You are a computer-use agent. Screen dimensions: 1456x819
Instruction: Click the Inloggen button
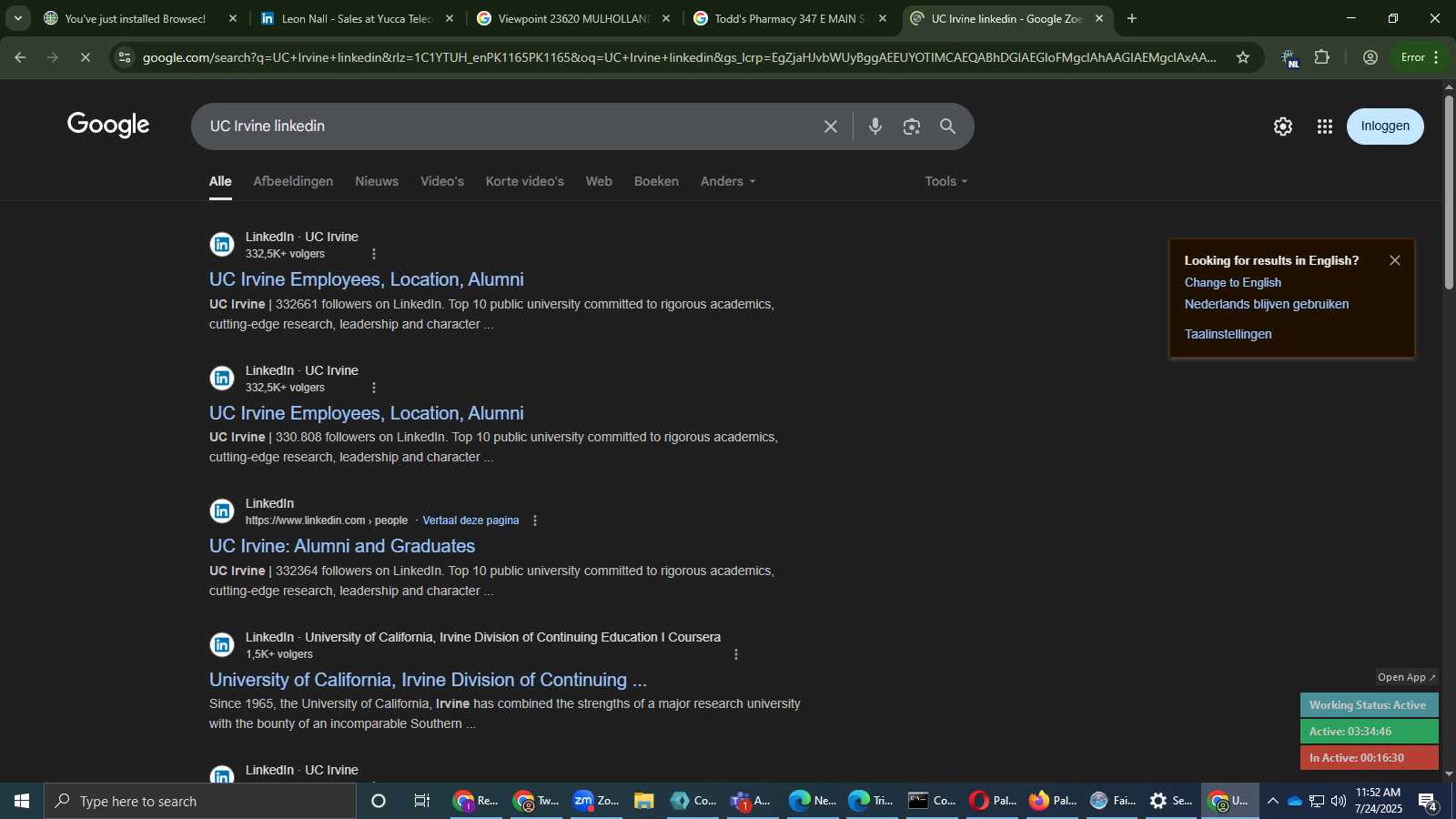pyautogui.click(x=1385, y=126)
